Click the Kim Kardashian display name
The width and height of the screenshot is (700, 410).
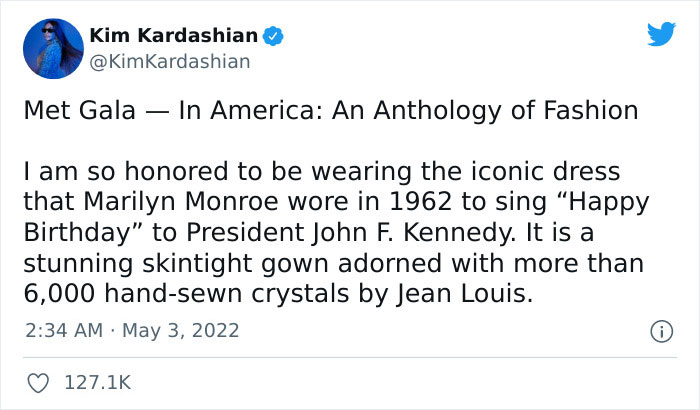point(173,37)
